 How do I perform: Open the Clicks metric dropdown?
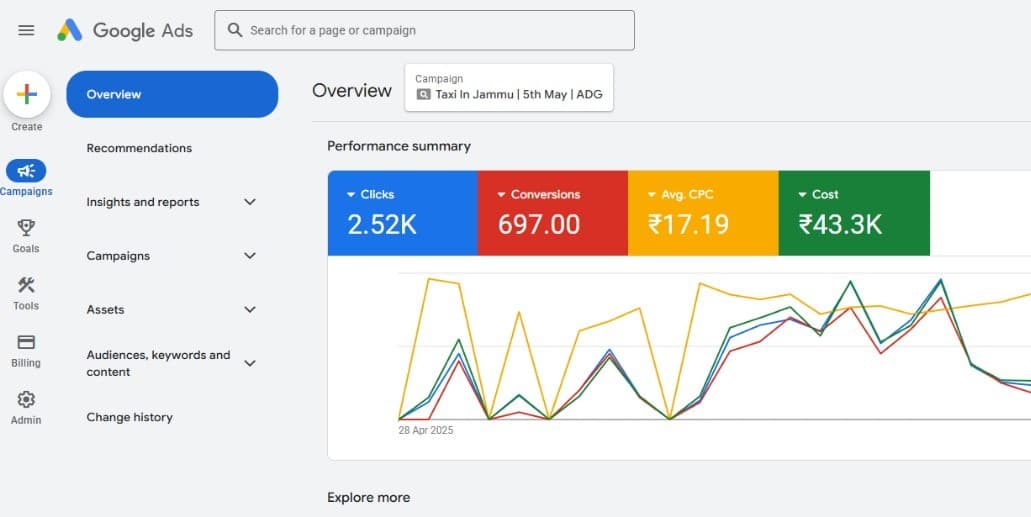pos(351,195)
